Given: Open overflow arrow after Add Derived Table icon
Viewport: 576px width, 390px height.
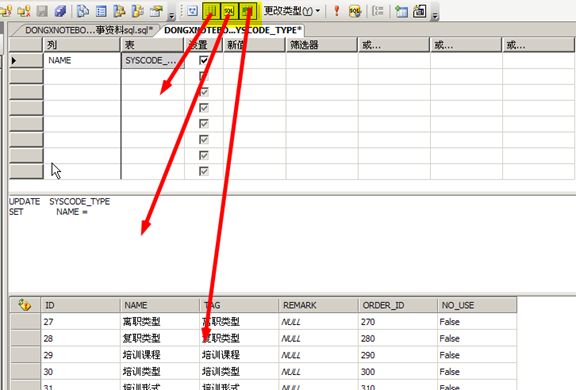Looking at the screenshot, I should [x=435, y=15].
